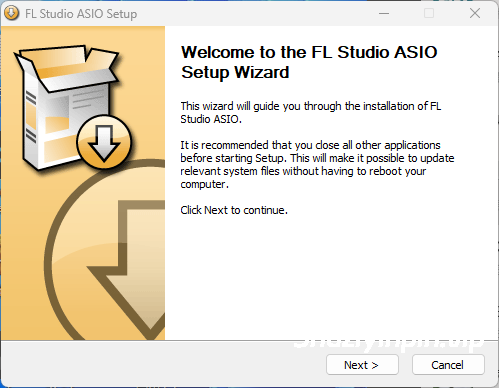Click the striped side of the box illustration
This screenshot has width=499, height=388.
point(31,117)
